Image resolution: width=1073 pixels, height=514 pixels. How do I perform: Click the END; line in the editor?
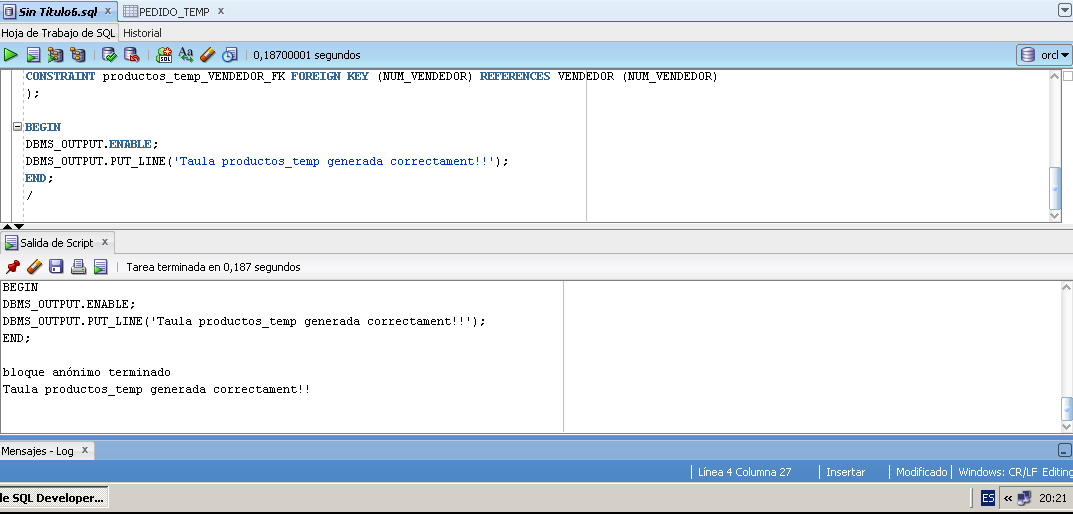pyautogui.click(x=39, y=178)
